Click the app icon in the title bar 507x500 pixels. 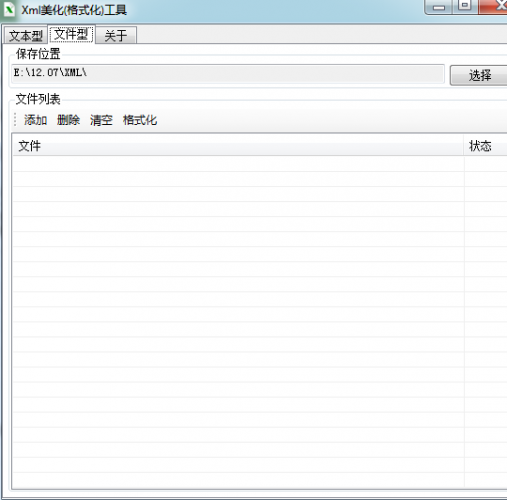(9, 9)
